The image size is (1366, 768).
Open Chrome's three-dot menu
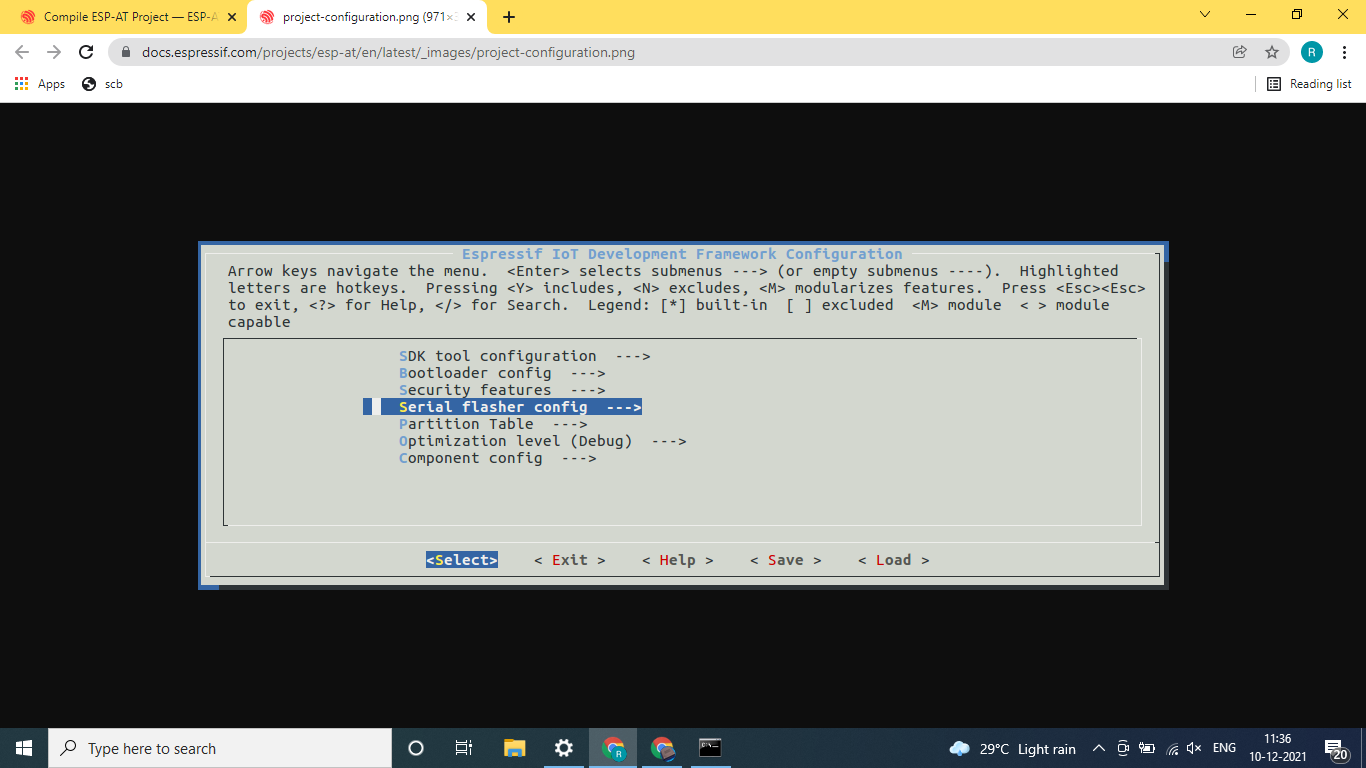pyautogui.click(x=1344, y=52)
